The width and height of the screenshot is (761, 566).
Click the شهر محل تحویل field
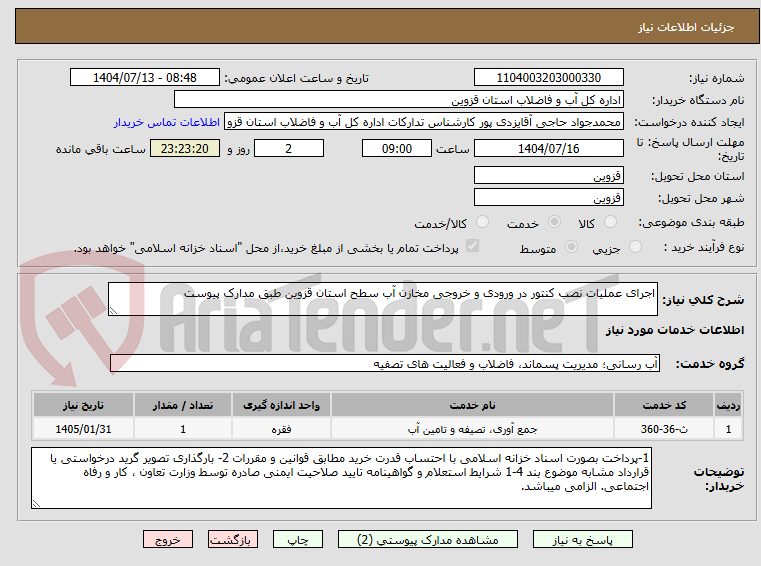tap(548, 198)
